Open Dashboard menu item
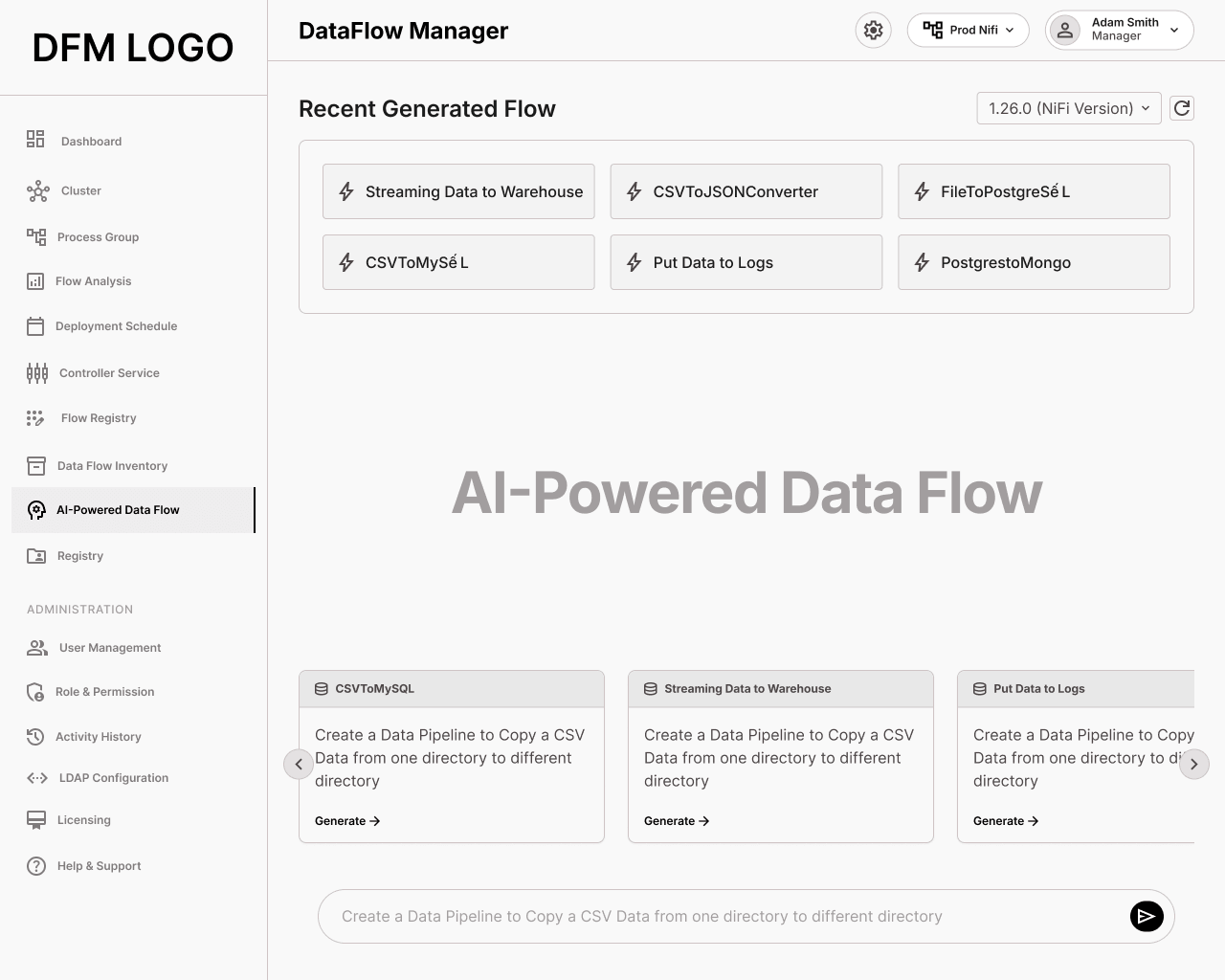This screenshot has width=1225, height=980. tap(91, 142)
